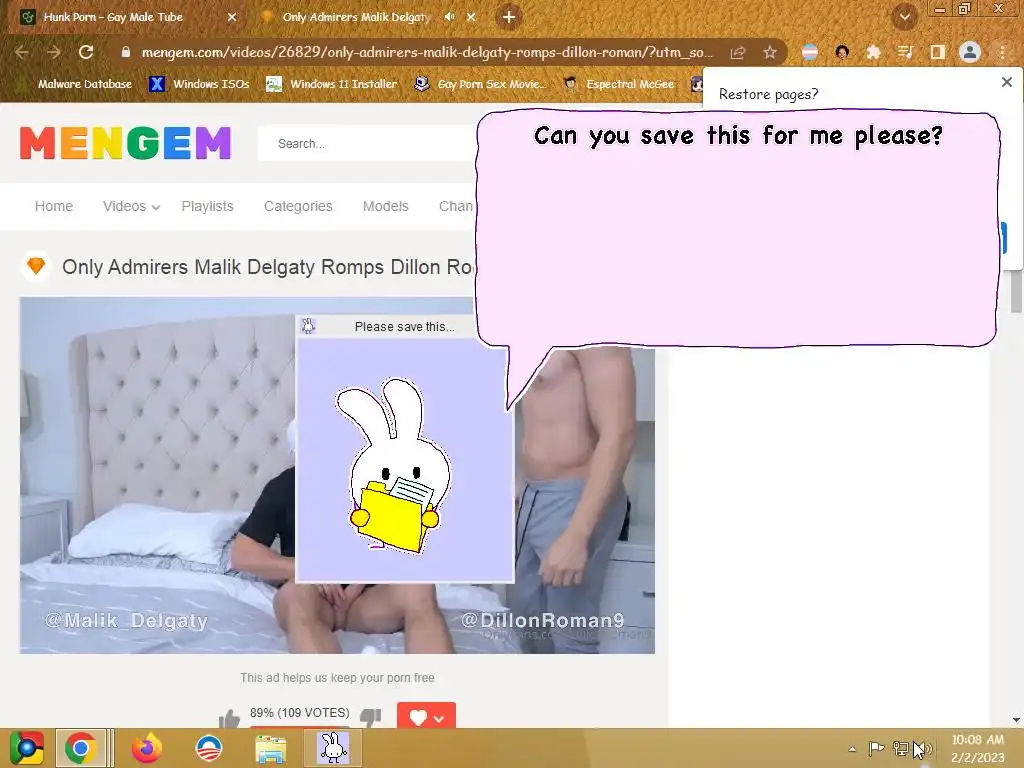The image size is (1024, 768).
Task: Click the browser forward arrow
Action: point(54,52)
